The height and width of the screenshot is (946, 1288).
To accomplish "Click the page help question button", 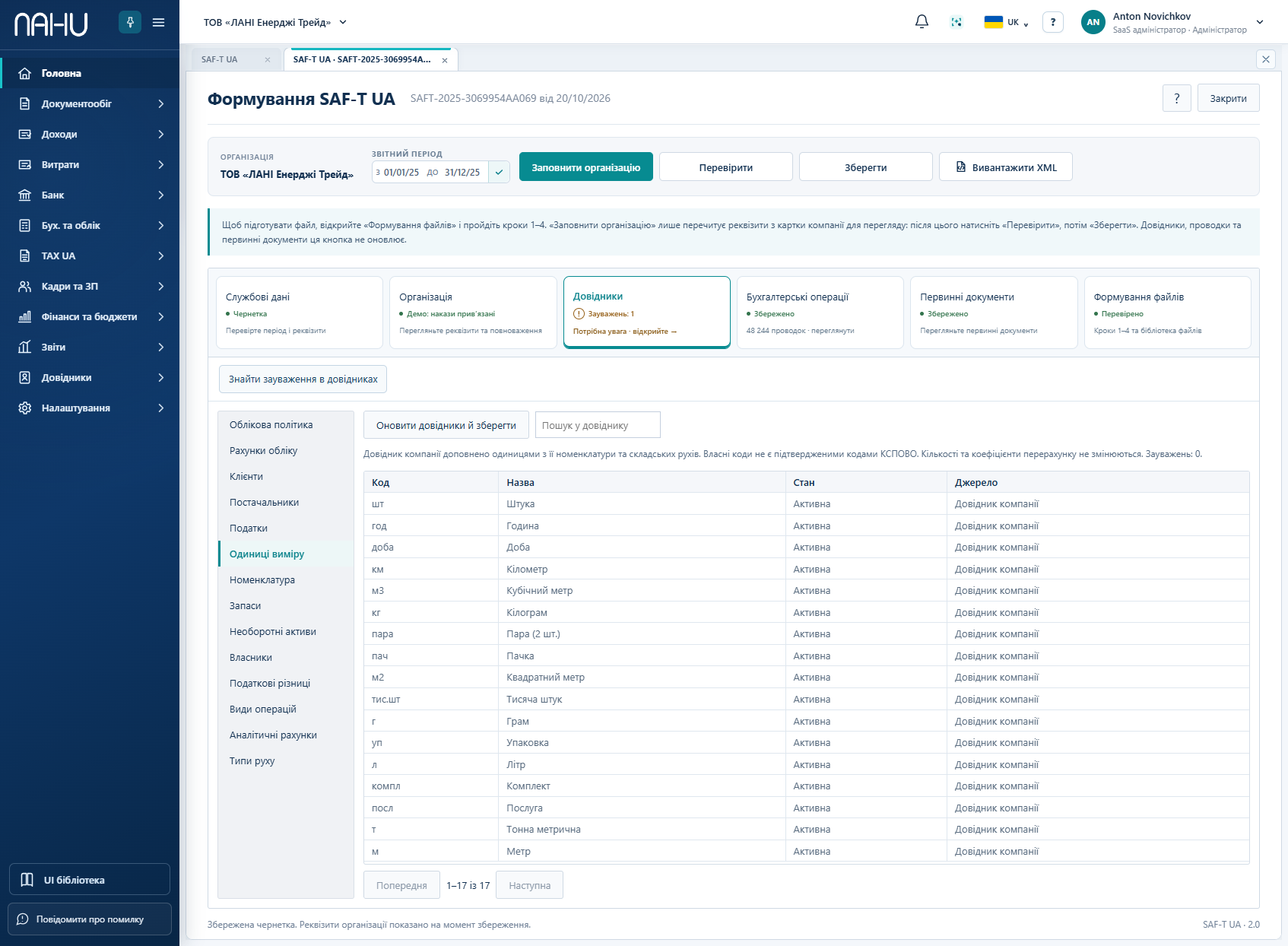I will click(1177, 98).
